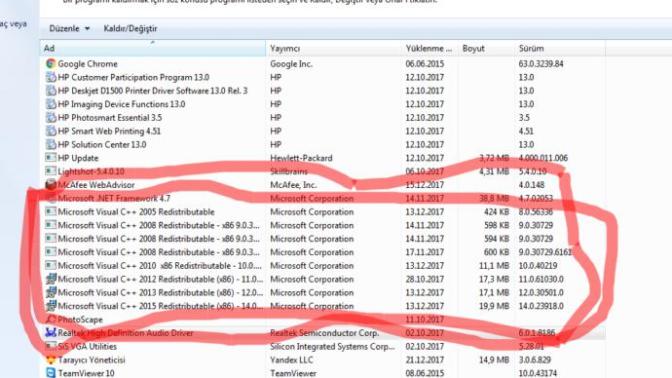Select the TeamViewer 10 entry
Screen dimensions: 672x378
tap(86, 373)
